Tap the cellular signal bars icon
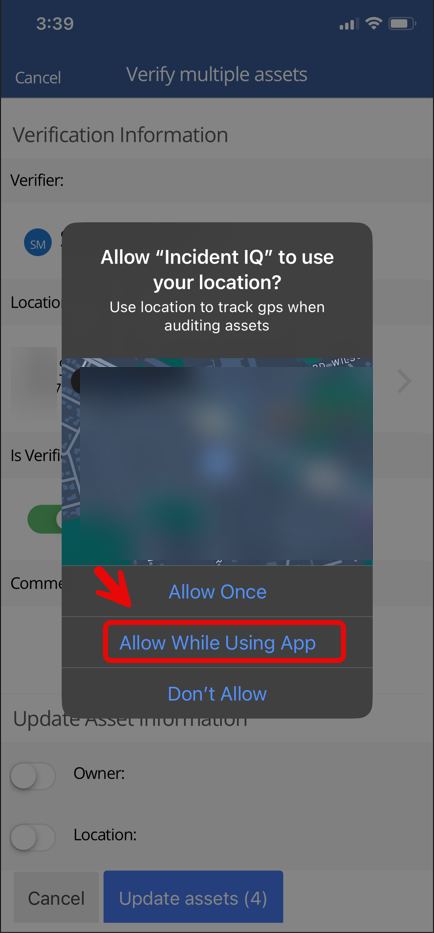This screenshot has height=933, width=434. tap(349, 24)
